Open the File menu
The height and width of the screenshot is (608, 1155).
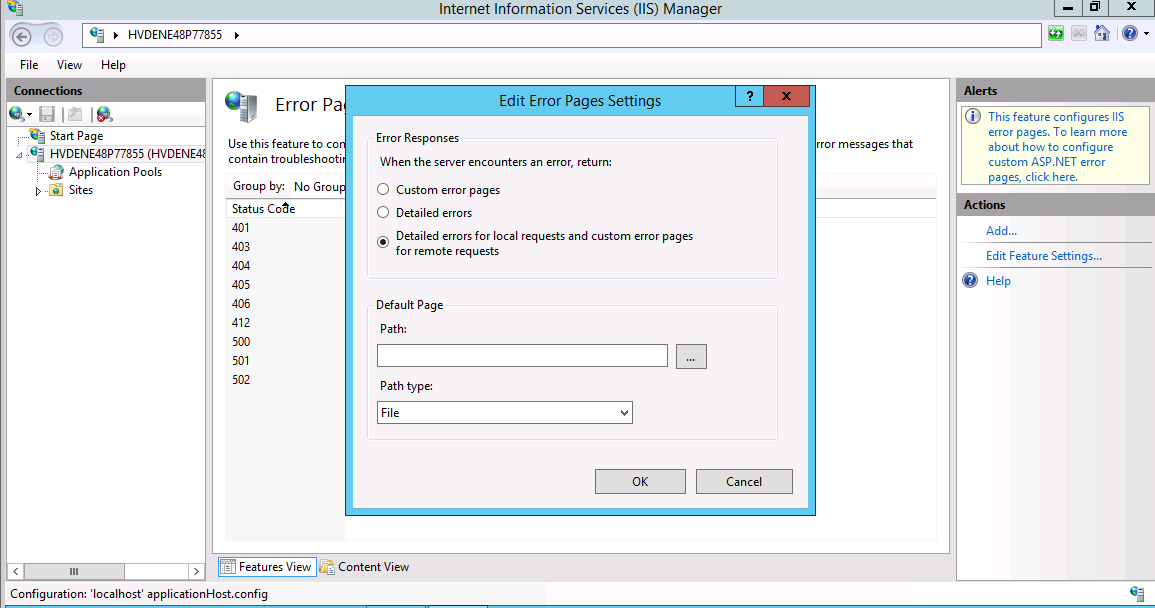click(29, 65)
